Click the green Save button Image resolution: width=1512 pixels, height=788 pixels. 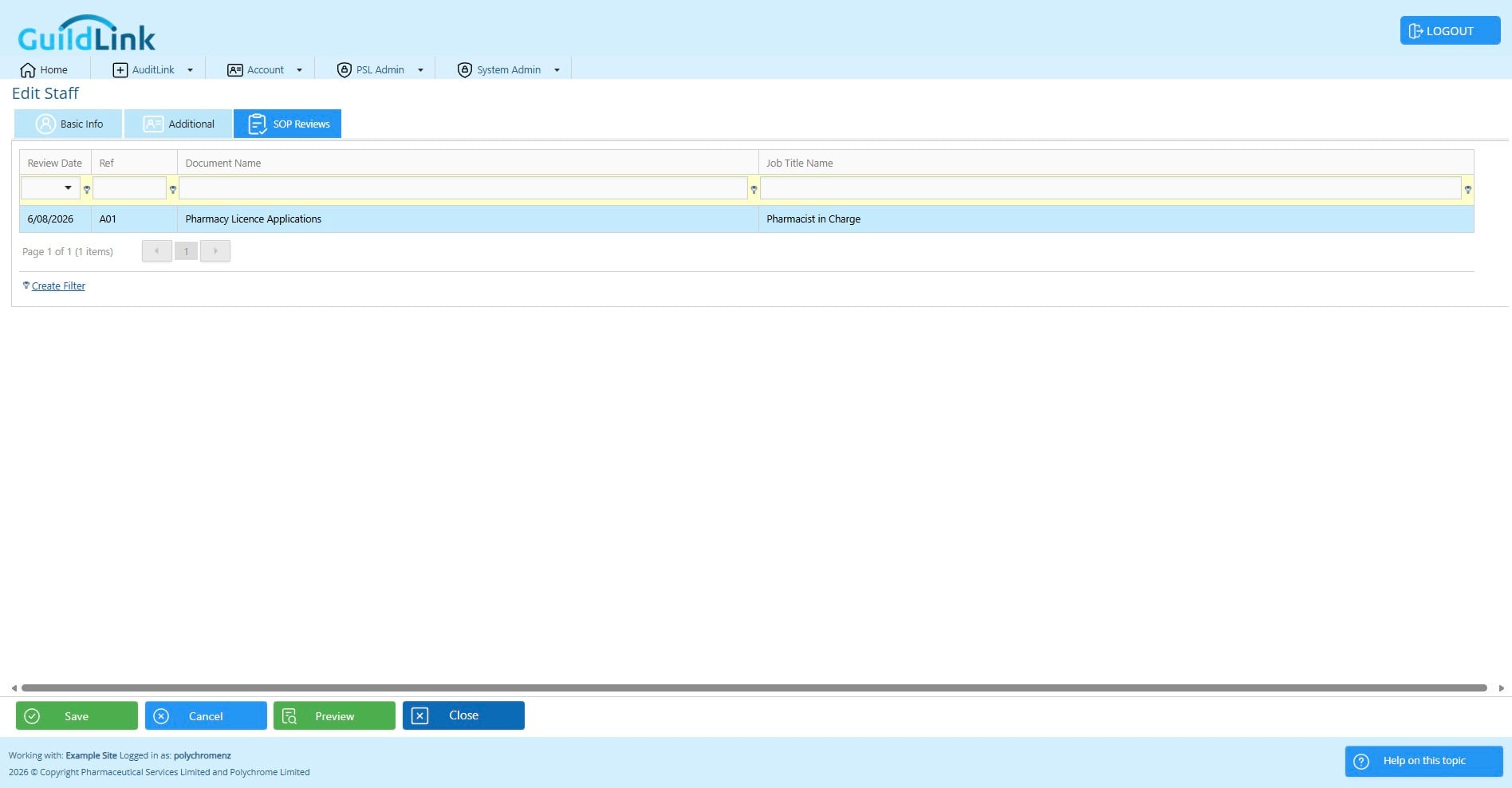point(77,715)
